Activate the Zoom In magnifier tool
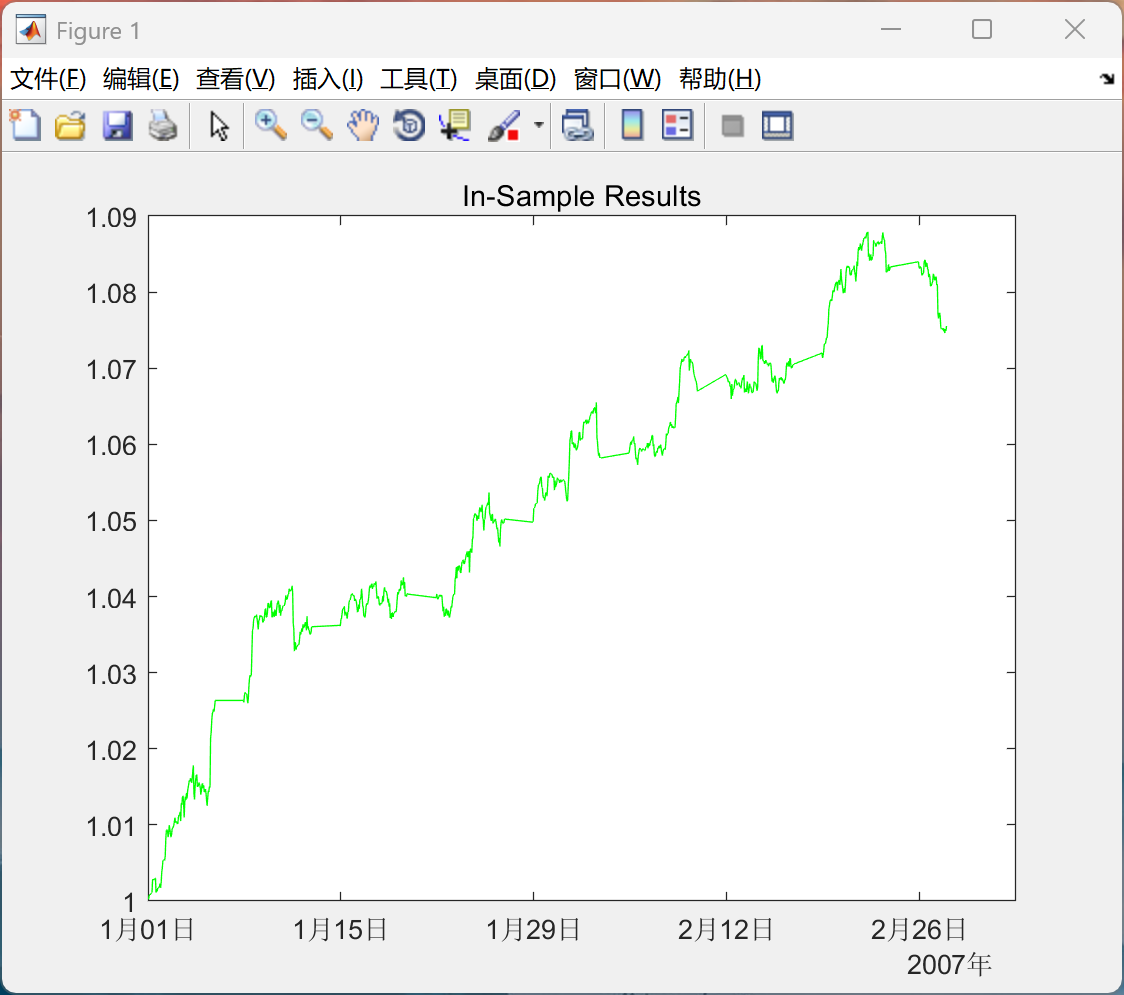This screenshot has width=1124, height=995. (270, 125)
